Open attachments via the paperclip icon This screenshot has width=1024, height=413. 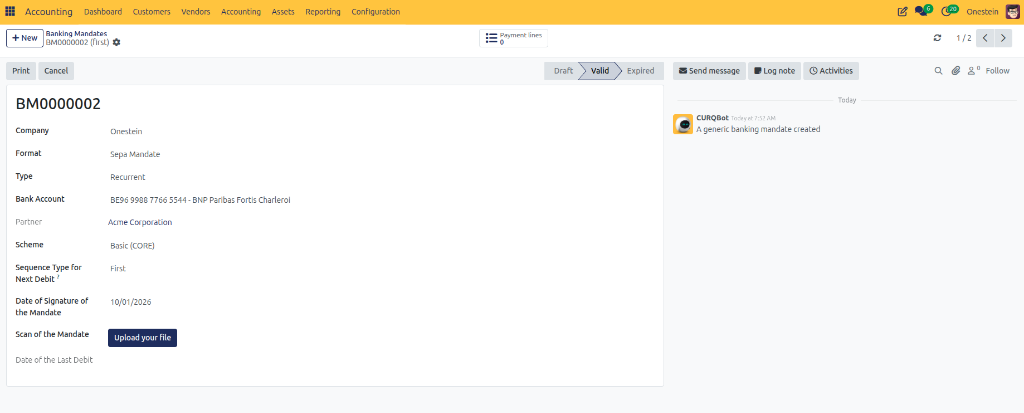(955, 71)
